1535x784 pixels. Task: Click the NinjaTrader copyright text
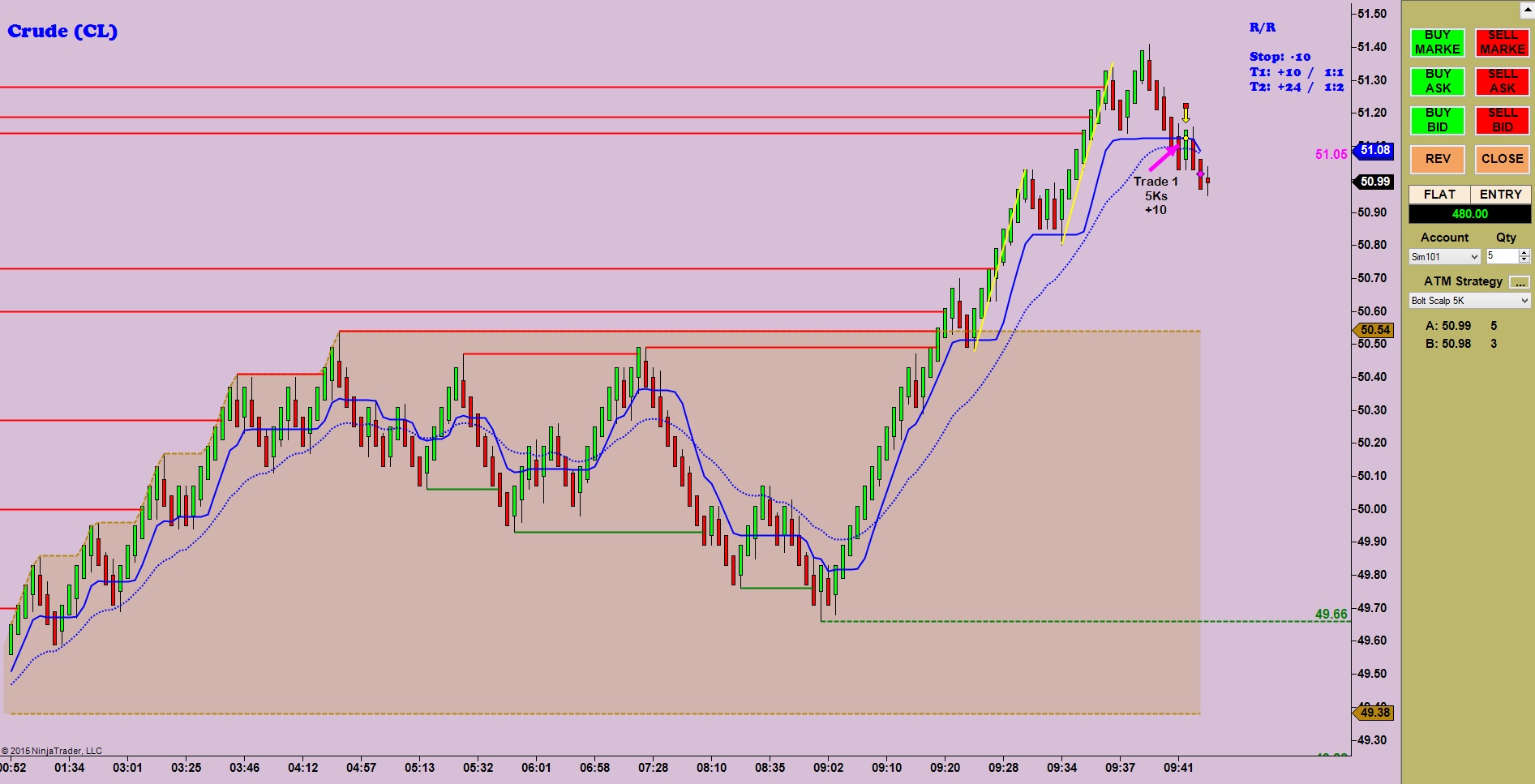(x=52, y=751)
